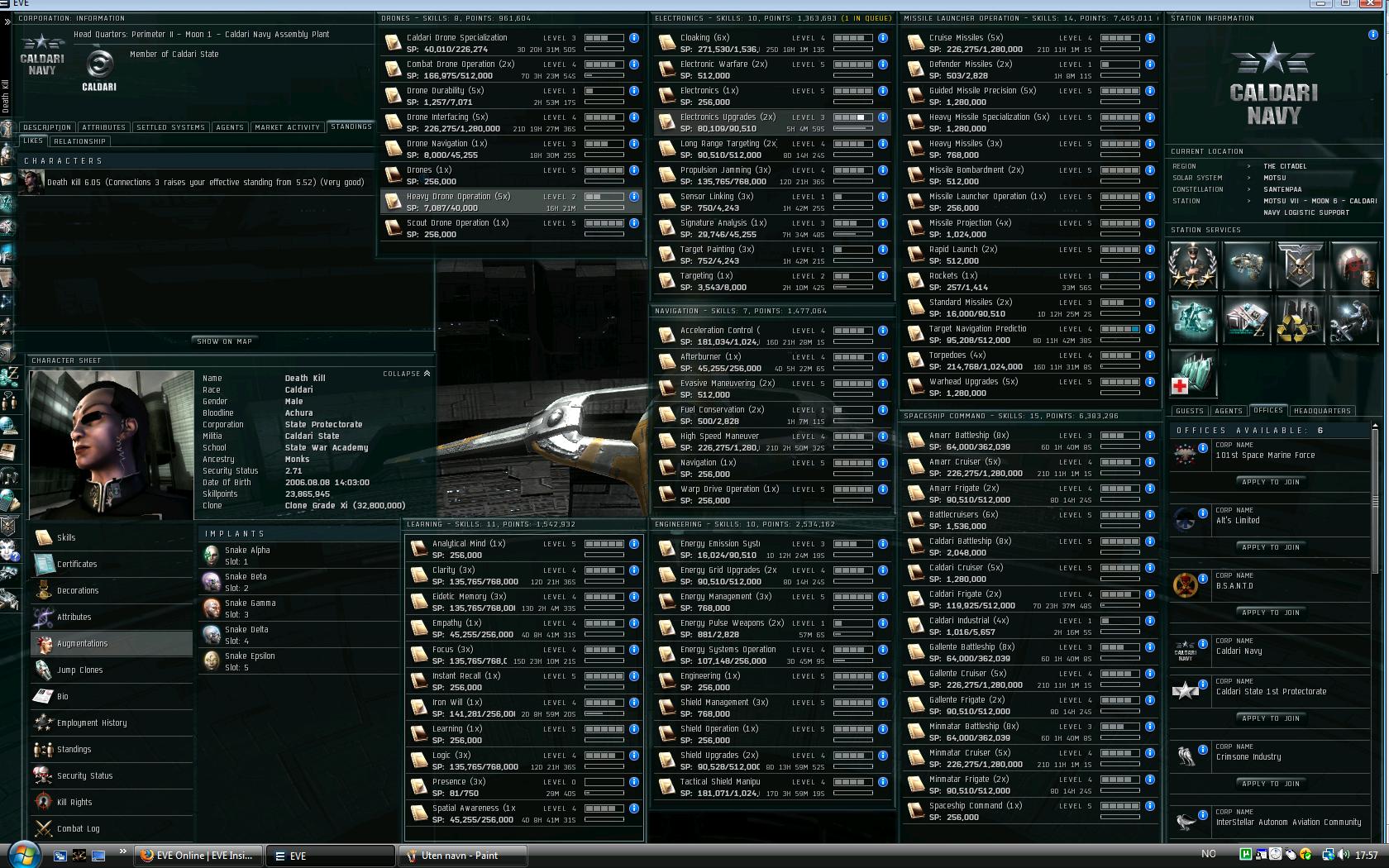
Task: Switch to the Description tab
Action: (x=47, y=127)
